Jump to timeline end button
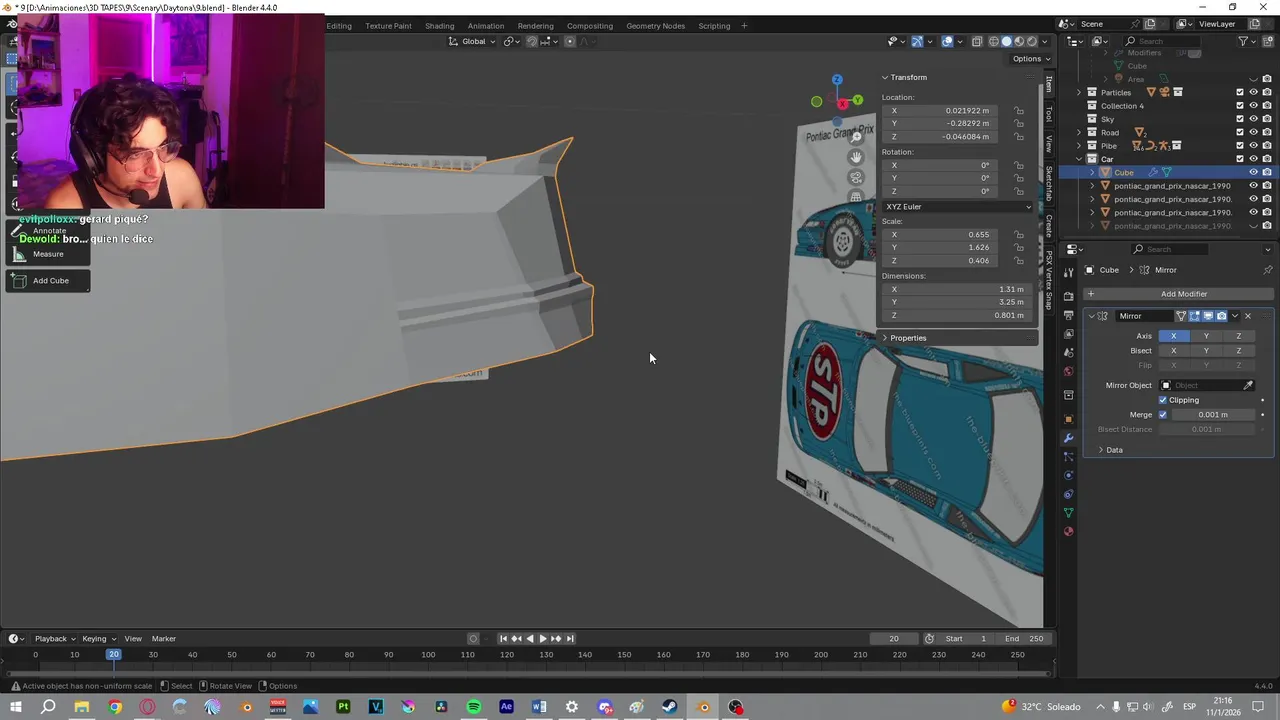Viewport: 1280px width, 720px height. 570,639
